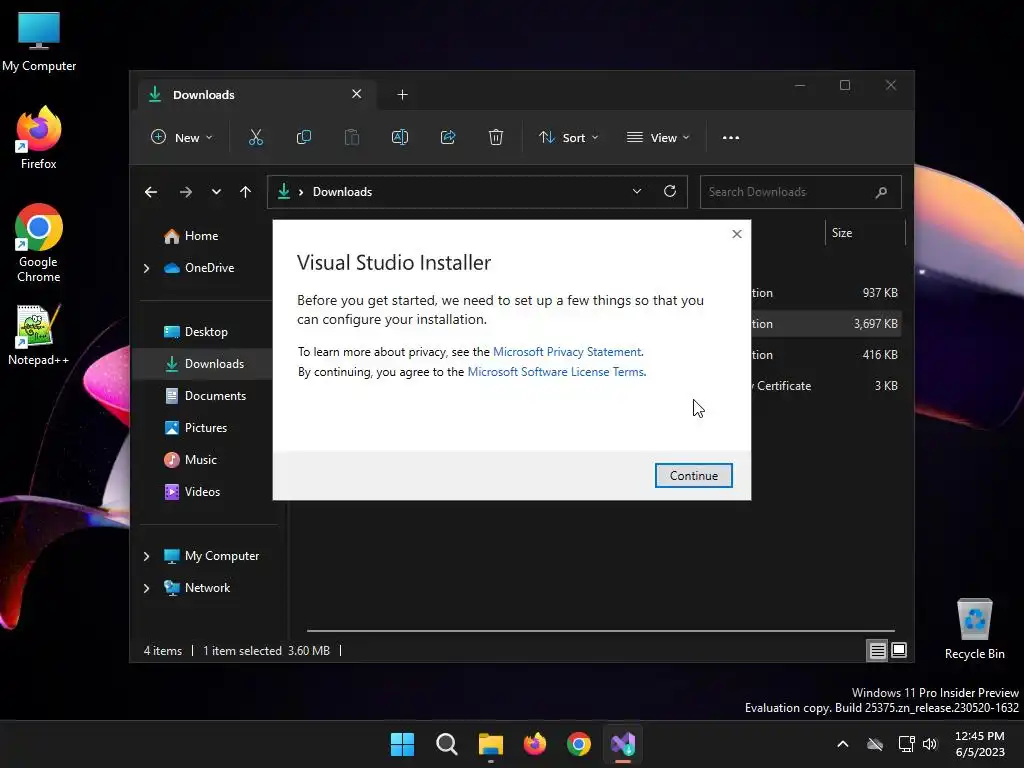Click the Notepad++ desktop shortcut

tap(39, 334)
